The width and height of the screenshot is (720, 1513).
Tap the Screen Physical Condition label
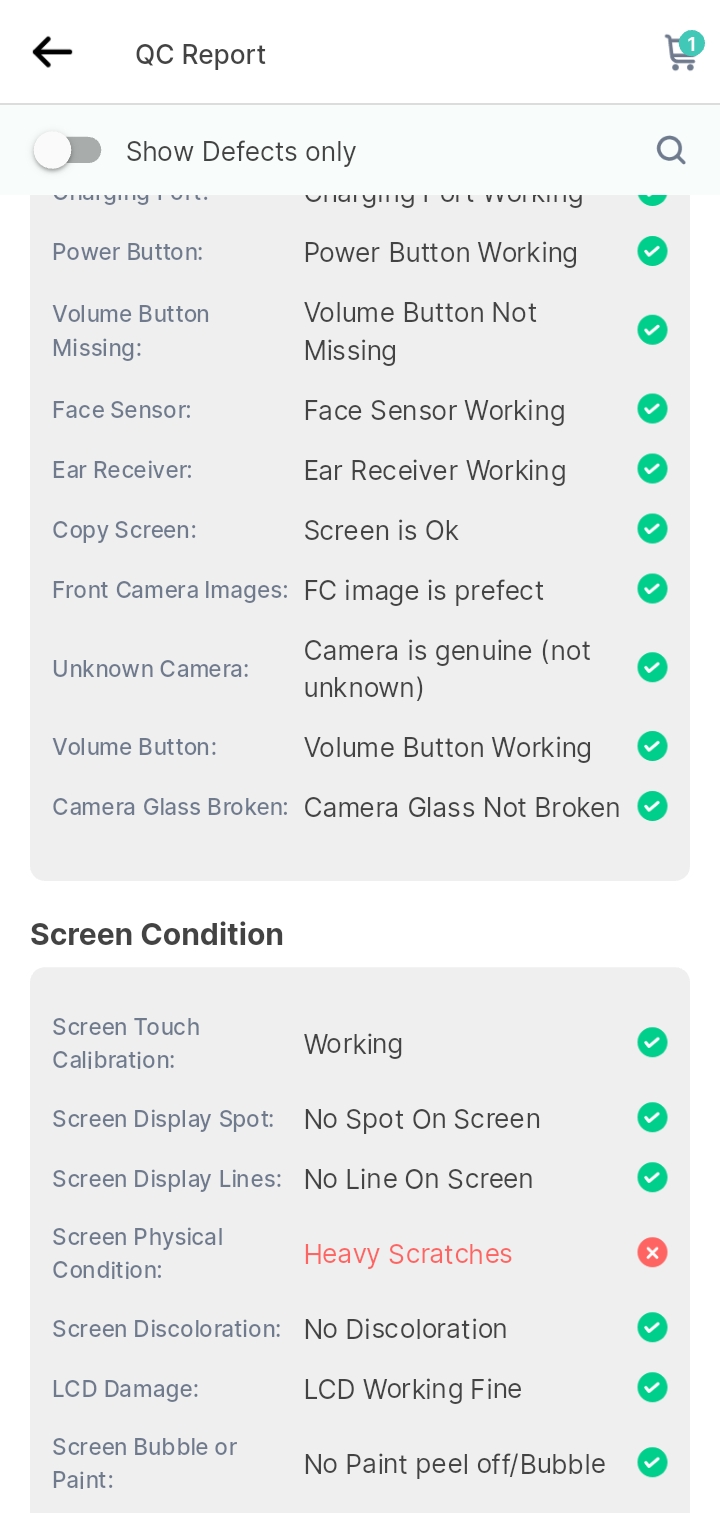tap(138, 1253)
